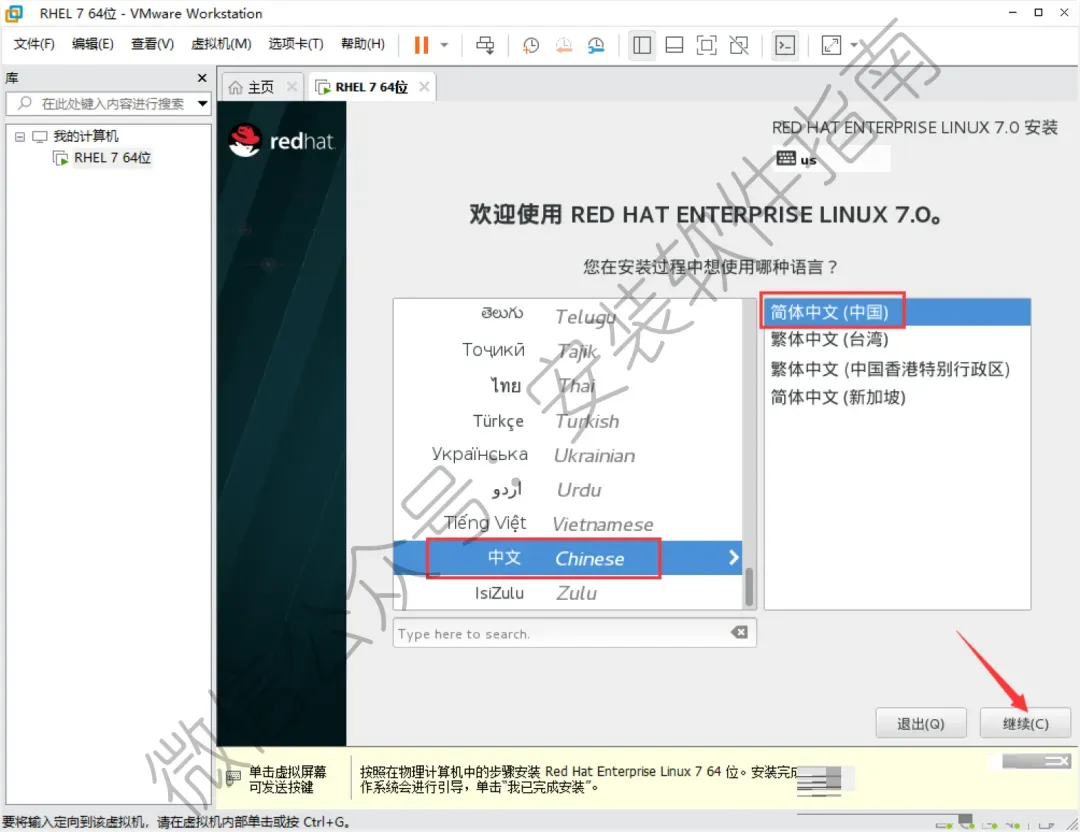
Task: Open the 查看(V) menu
Action: pyautogui.click(x=152, y=44)
